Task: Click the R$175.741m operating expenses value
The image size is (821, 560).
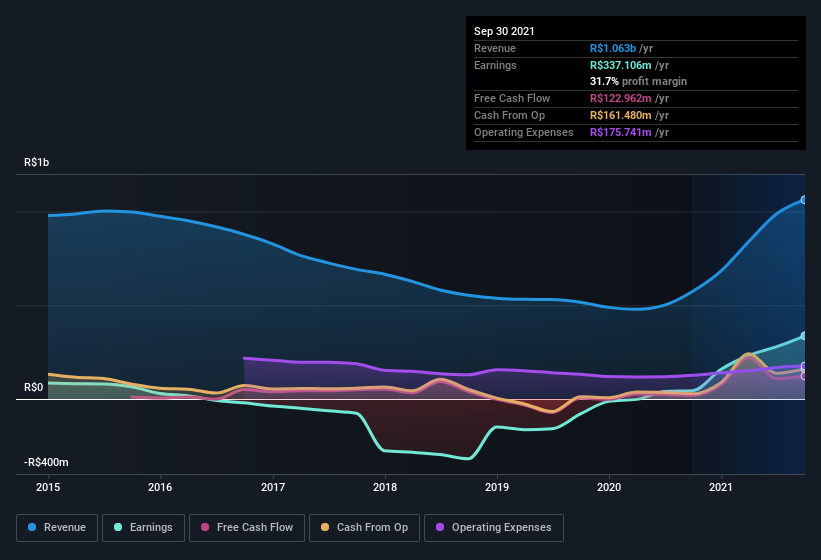Action: click(620, 132)
